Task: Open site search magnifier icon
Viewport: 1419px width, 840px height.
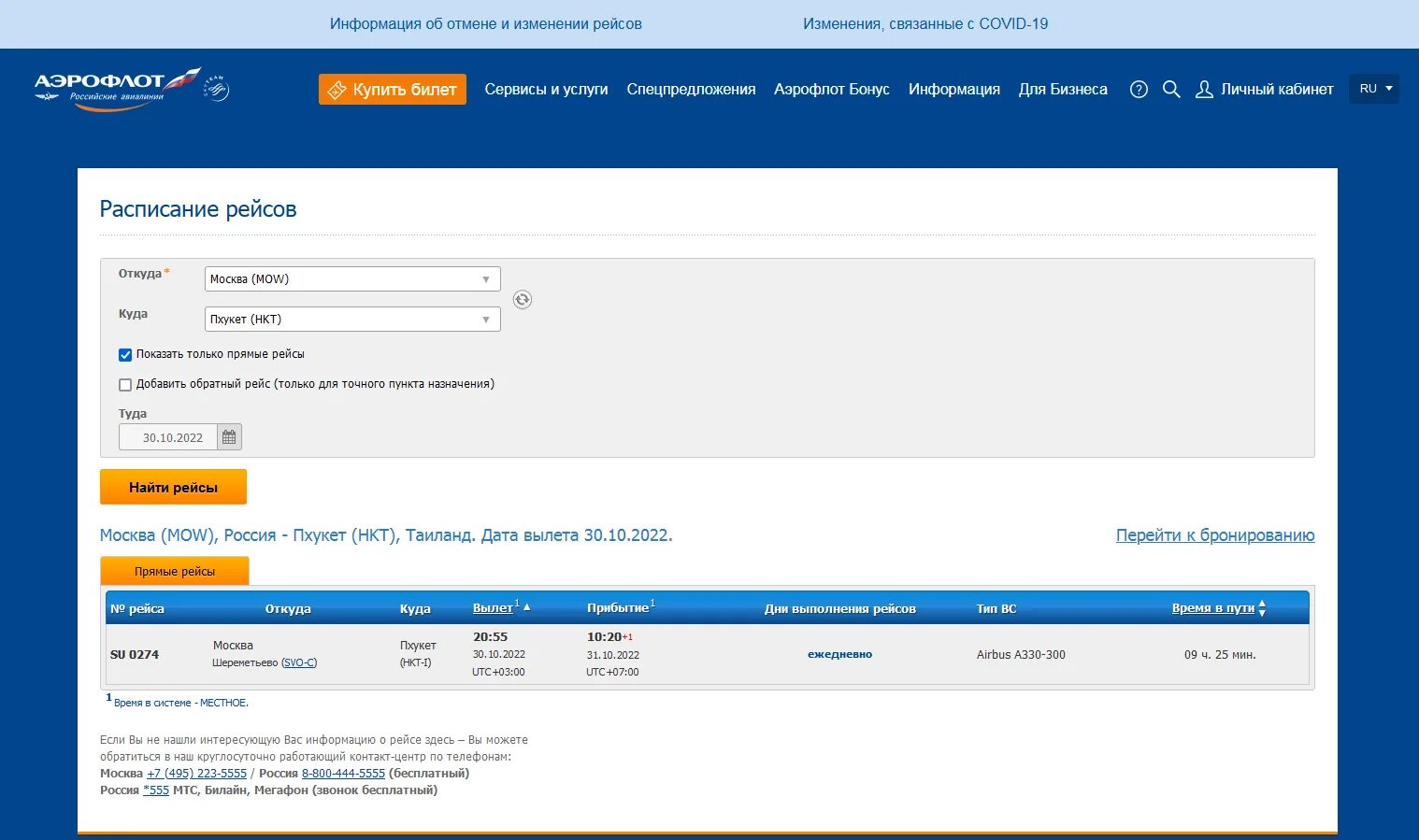Action: coord(1171,90)
